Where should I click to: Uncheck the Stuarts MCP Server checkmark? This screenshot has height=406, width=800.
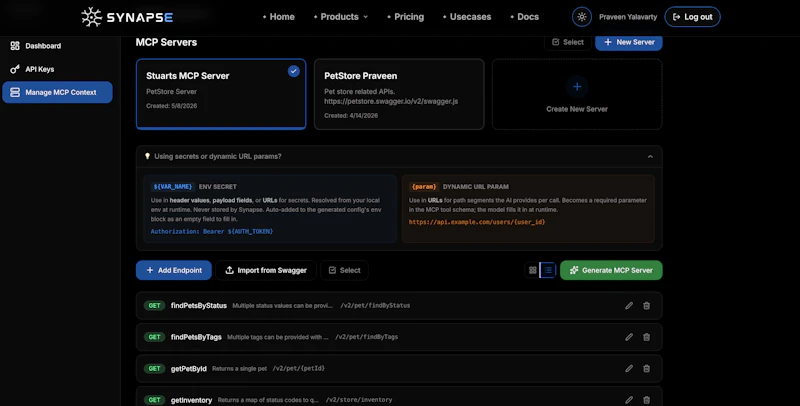pyautogui.click(x=293, y=71)
